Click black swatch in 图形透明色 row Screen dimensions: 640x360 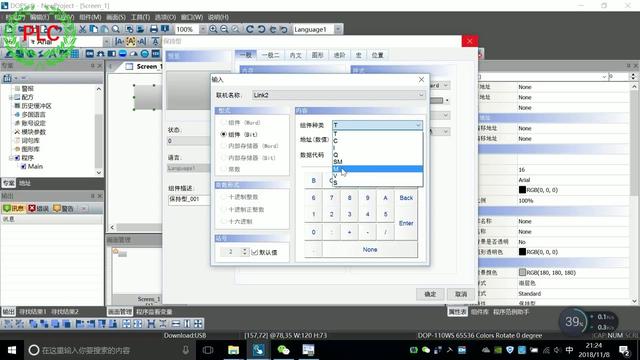[x=522, y=252]
